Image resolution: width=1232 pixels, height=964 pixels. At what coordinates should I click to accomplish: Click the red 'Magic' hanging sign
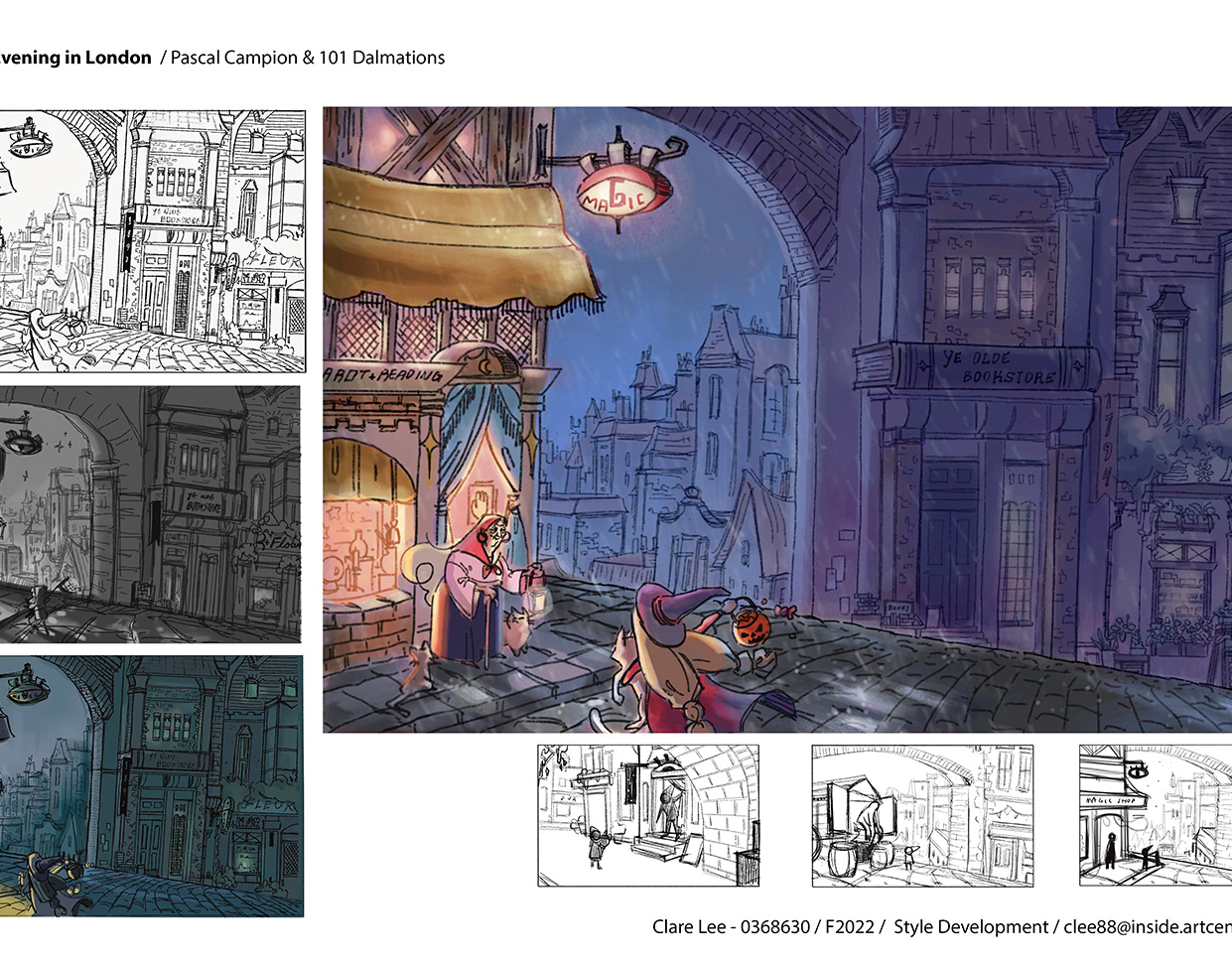pyautogui.click(x=625, y=191)
